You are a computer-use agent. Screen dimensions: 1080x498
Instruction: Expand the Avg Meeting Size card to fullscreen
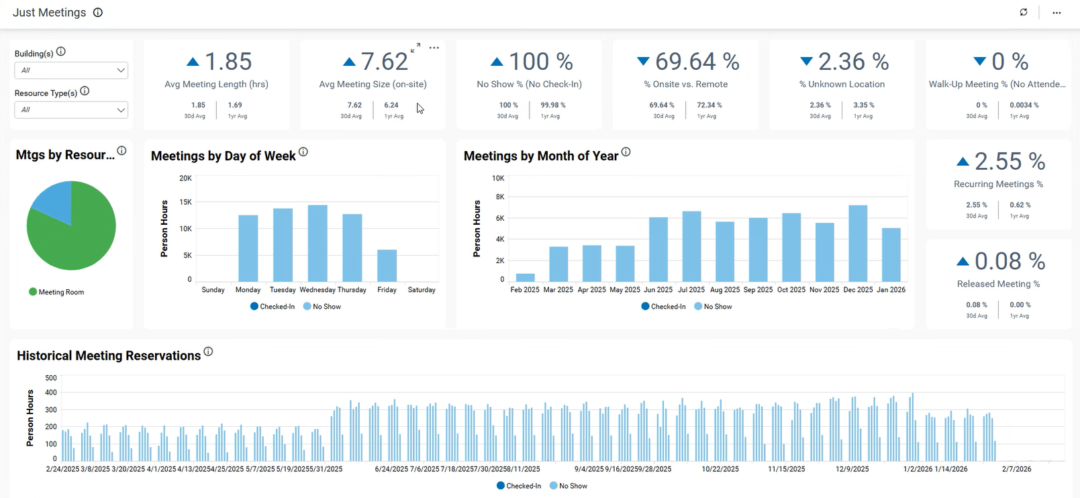[x=416, y=47]
